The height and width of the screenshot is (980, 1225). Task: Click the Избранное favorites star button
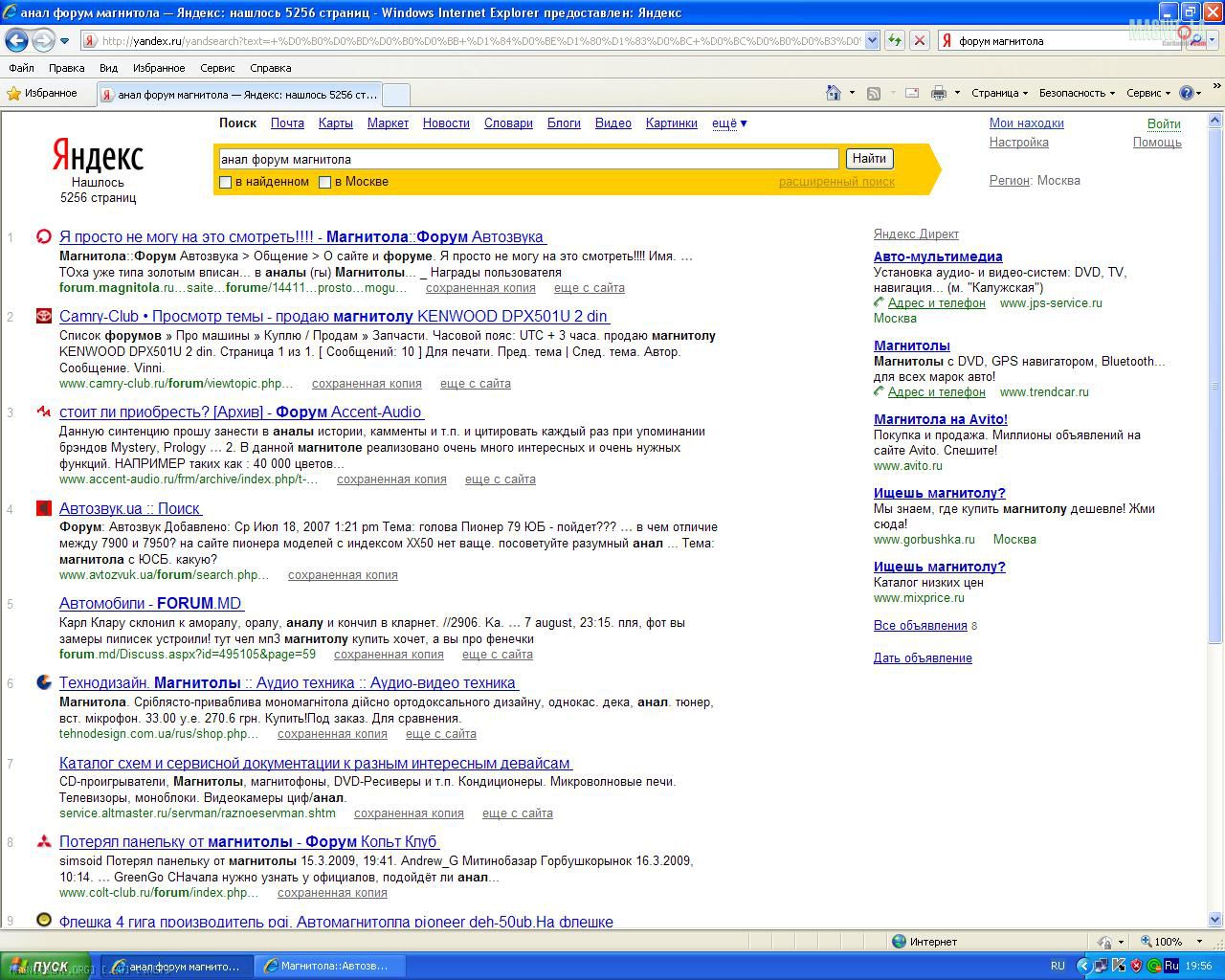click(x=41, y=93)
